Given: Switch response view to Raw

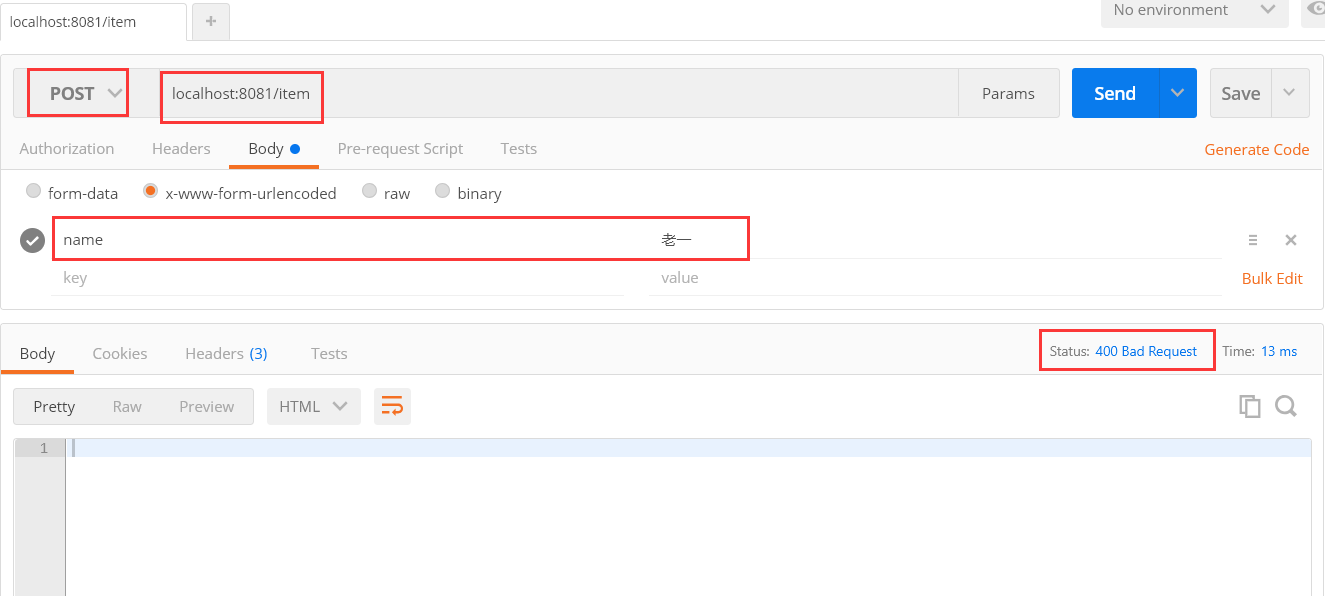Looking at the screenshot, I should click(x=127, y=406).
